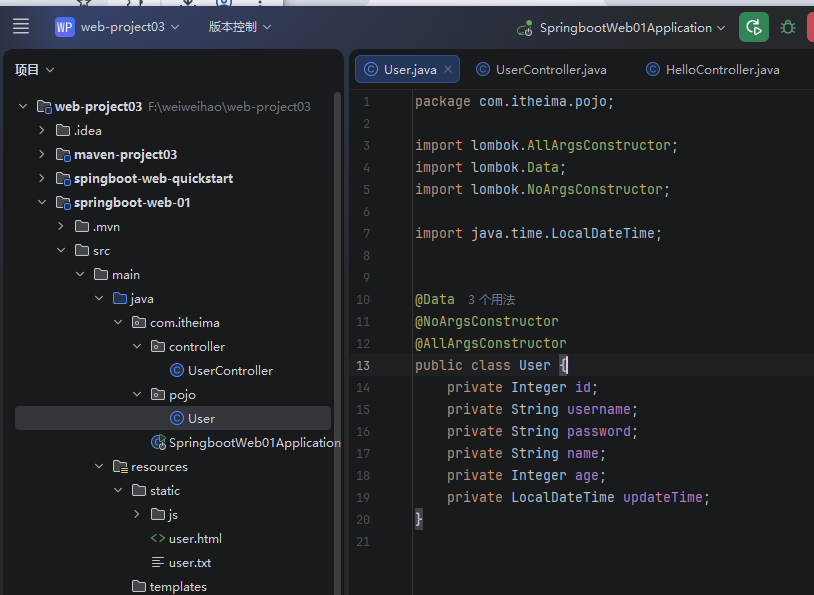Click the pojo package icon
This screenshot has width=814, height=595.
click(x=158, y=395)
